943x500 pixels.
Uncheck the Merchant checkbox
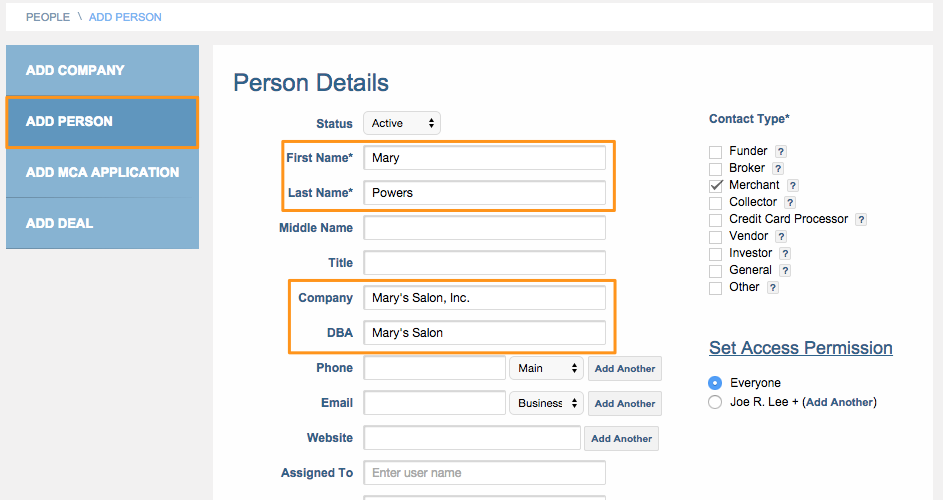coord(715,186)
